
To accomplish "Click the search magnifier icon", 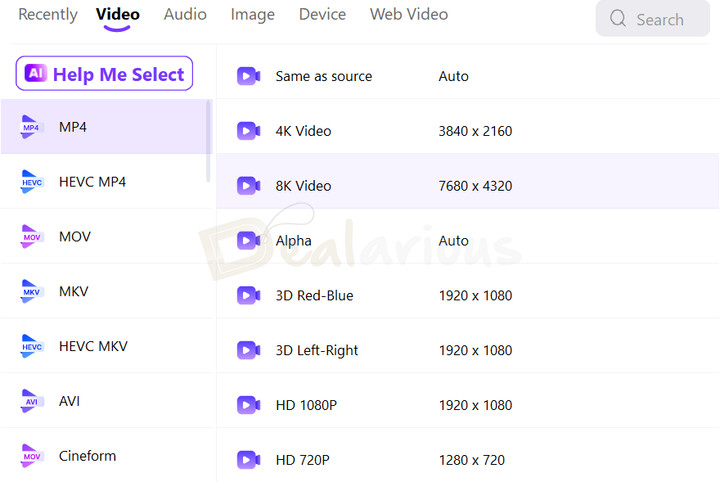I will 618,19.
